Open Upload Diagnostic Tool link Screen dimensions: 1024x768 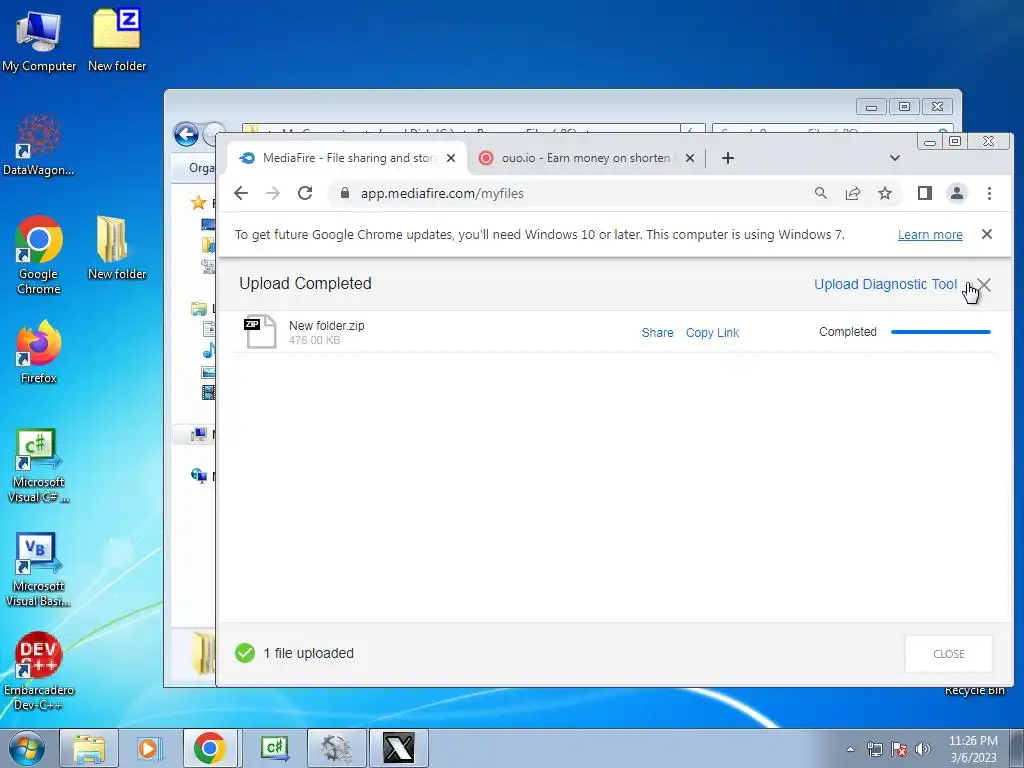[x=885, y=284]
